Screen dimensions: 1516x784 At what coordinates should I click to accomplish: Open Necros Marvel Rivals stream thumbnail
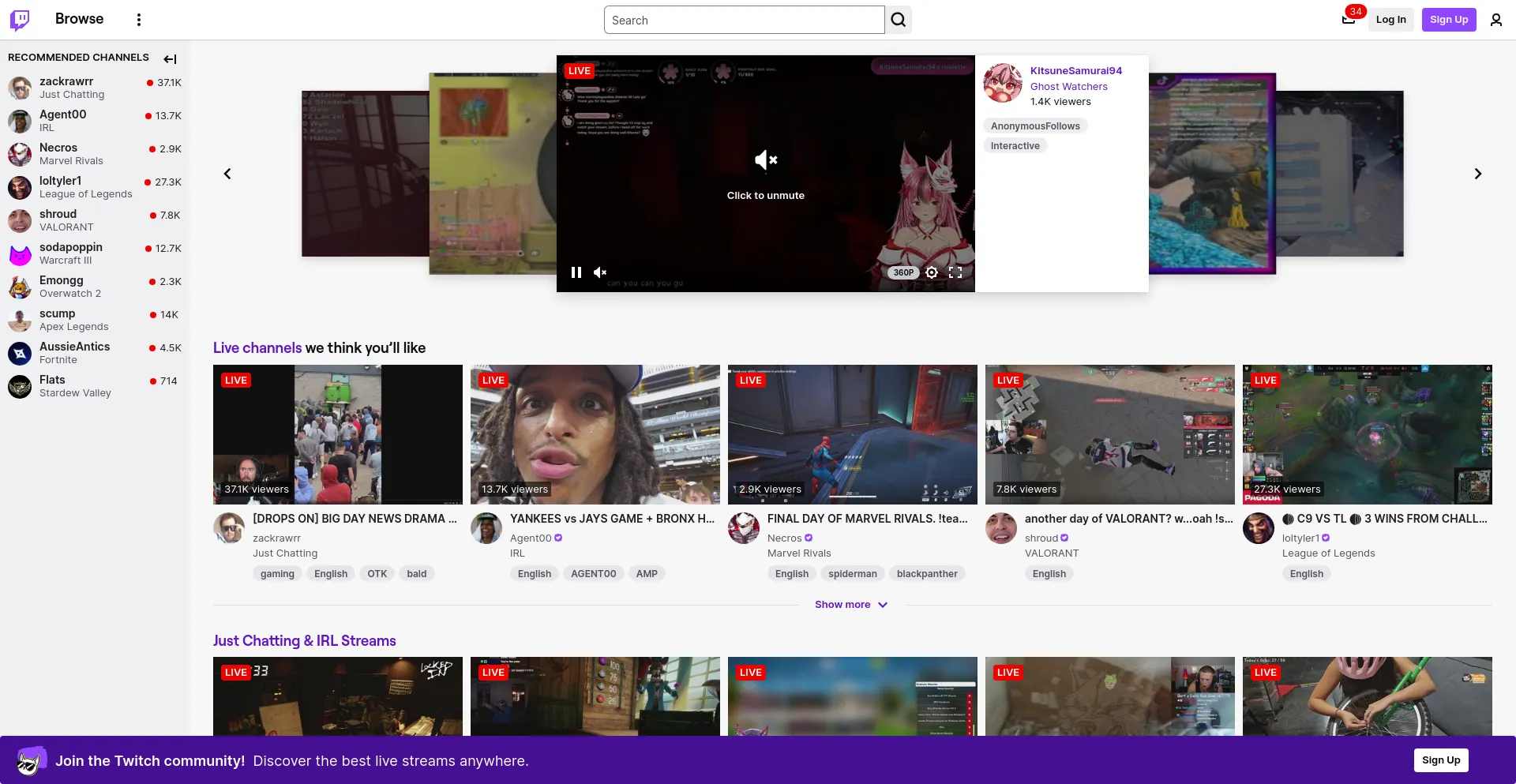click(x=853, y=434)
